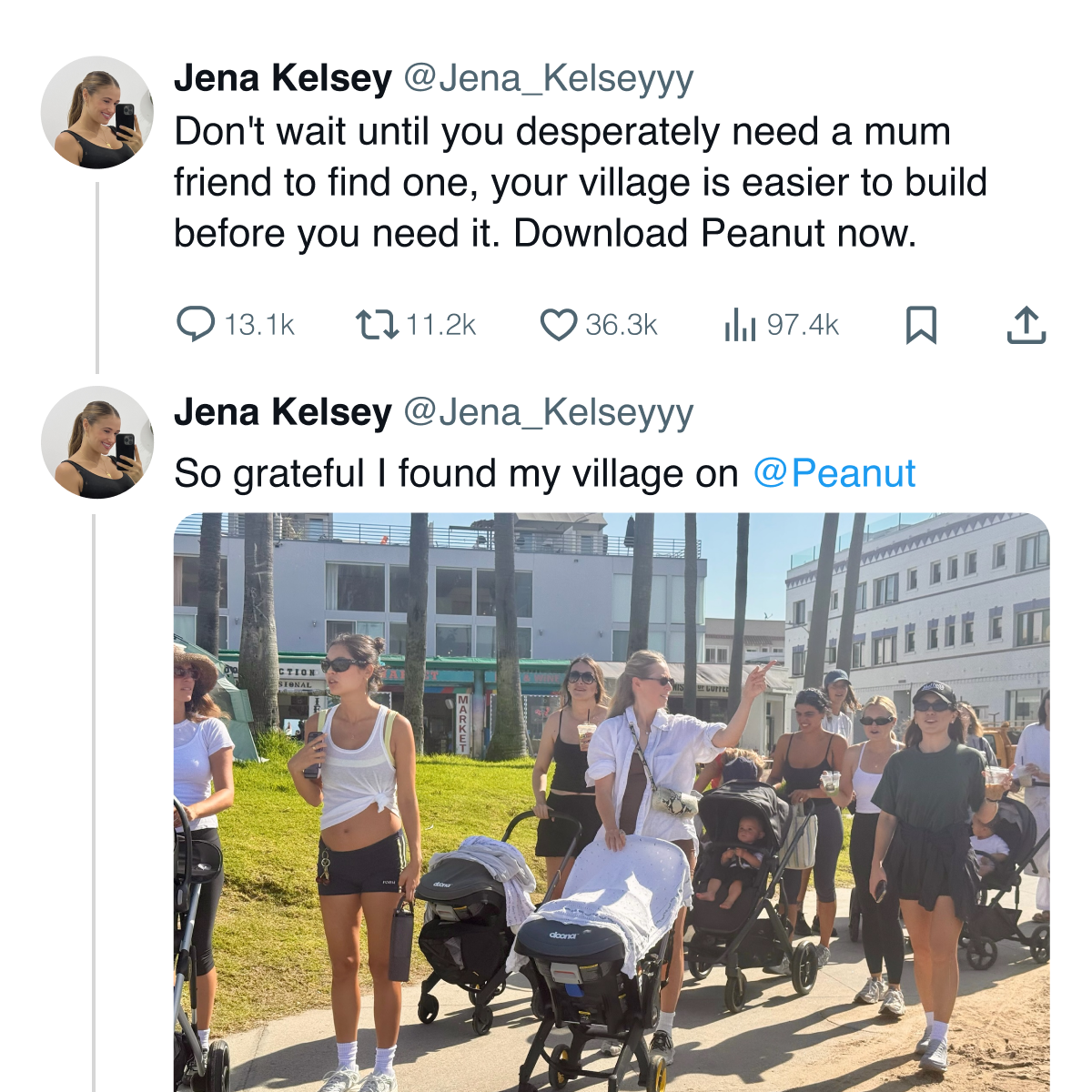Click the 13.1k replies count
This screenshot has width=1092, height=1092.
[x=259, y=325]
